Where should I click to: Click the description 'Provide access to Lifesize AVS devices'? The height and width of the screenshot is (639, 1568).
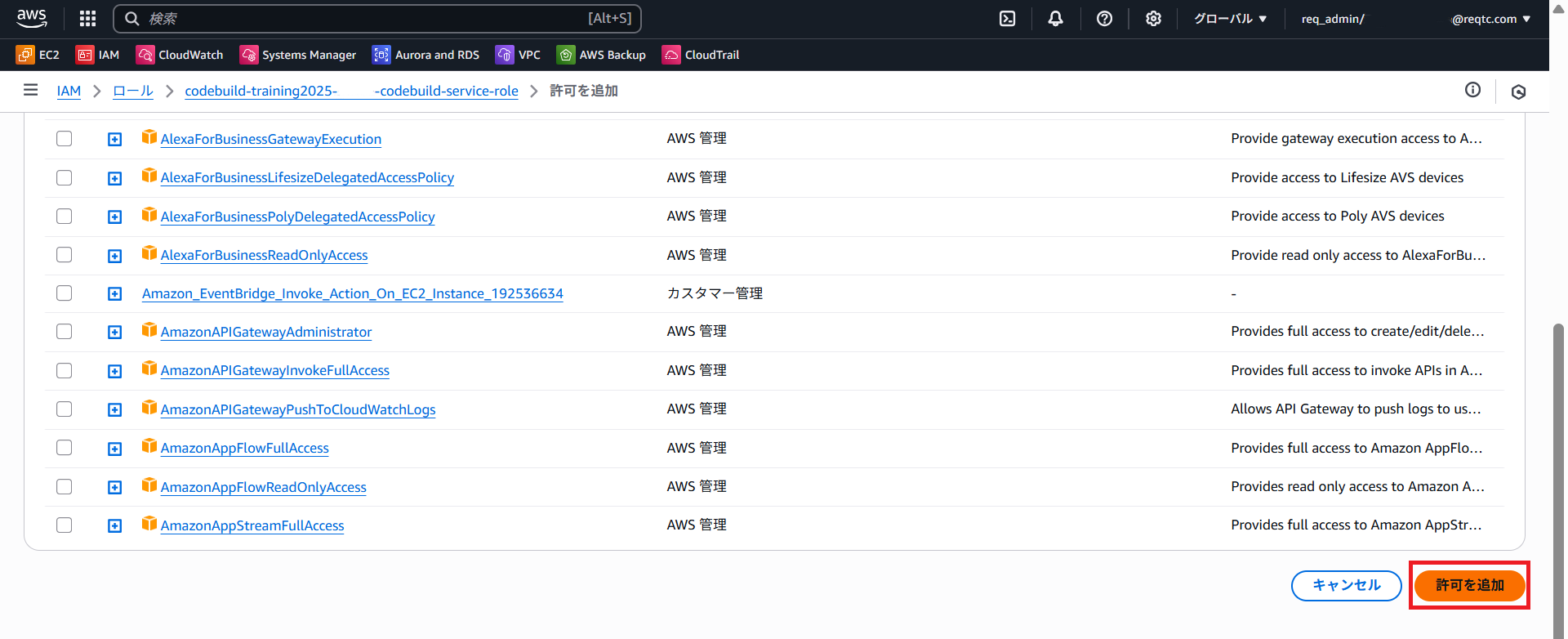[1347, 177]
